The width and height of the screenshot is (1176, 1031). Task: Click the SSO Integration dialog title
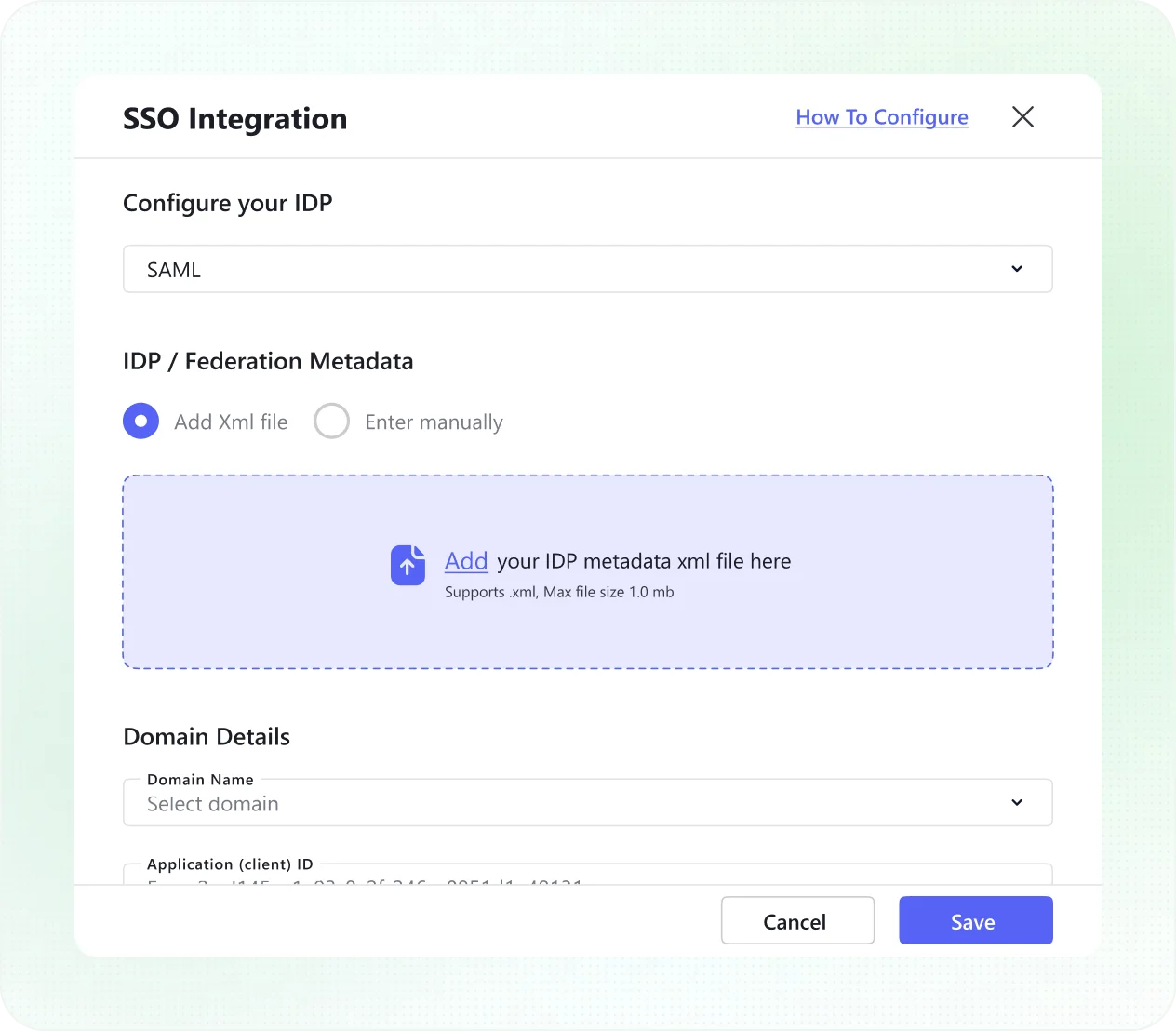click(x=235, y=119)
